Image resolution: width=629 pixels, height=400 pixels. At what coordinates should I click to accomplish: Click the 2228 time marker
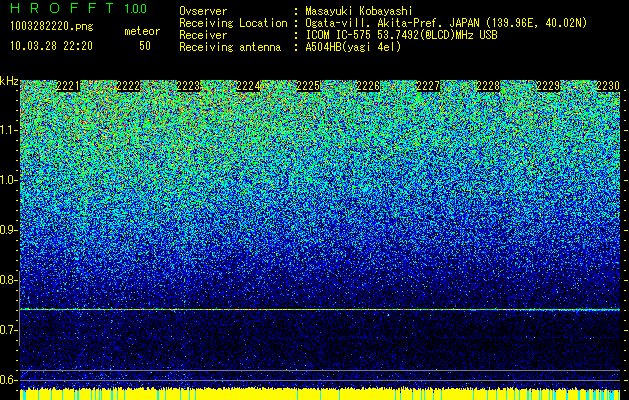[x=488, y=86]
